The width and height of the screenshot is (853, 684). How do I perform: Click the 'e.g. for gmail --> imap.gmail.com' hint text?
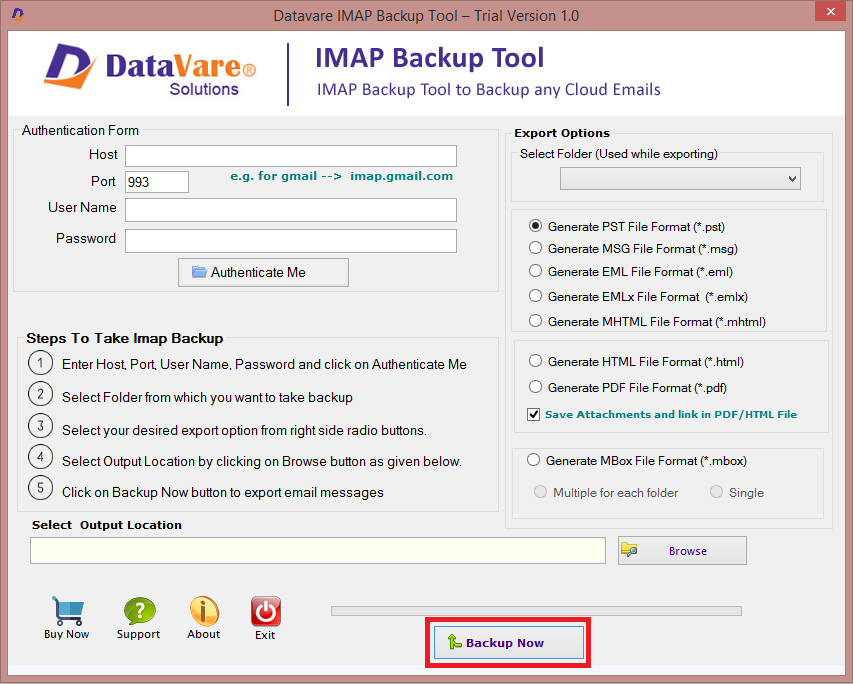click(342, 176)
